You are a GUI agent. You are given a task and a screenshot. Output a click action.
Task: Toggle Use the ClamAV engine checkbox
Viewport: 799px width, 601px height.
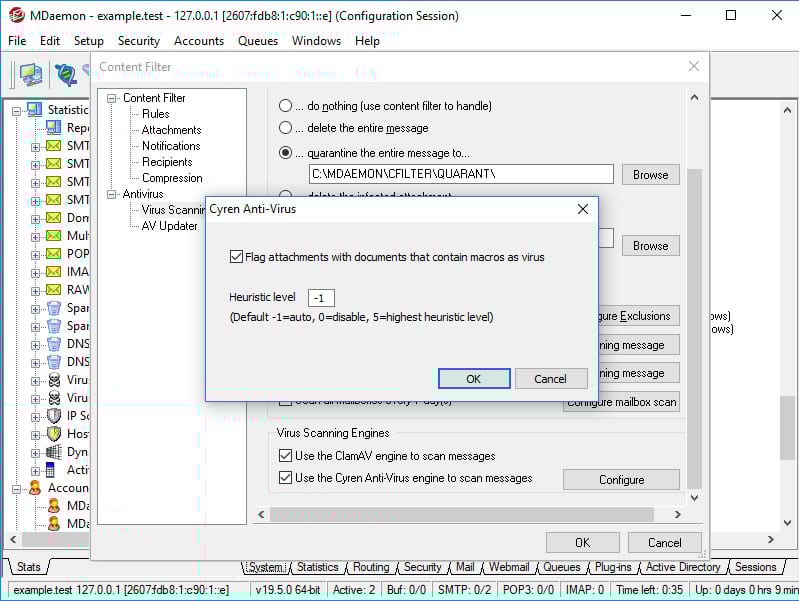(285, 455)
